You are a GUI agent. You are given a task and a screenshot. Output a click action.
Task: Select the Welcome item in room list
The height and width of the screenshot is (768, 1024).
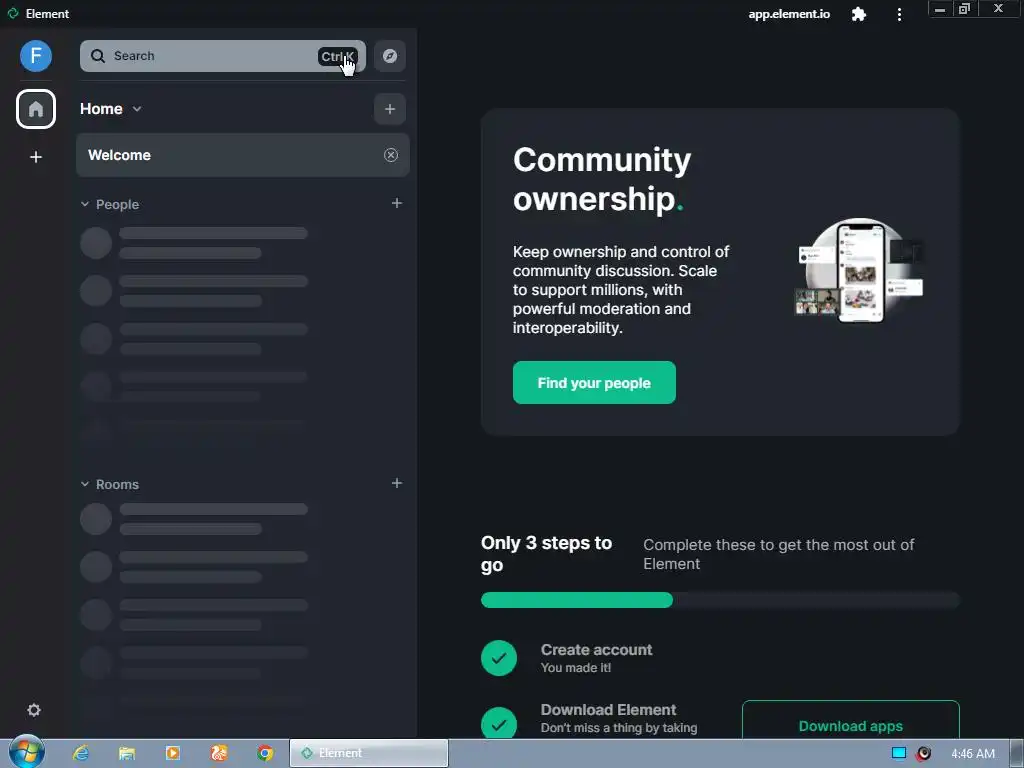pyautogui.click(x=243, y=155)
